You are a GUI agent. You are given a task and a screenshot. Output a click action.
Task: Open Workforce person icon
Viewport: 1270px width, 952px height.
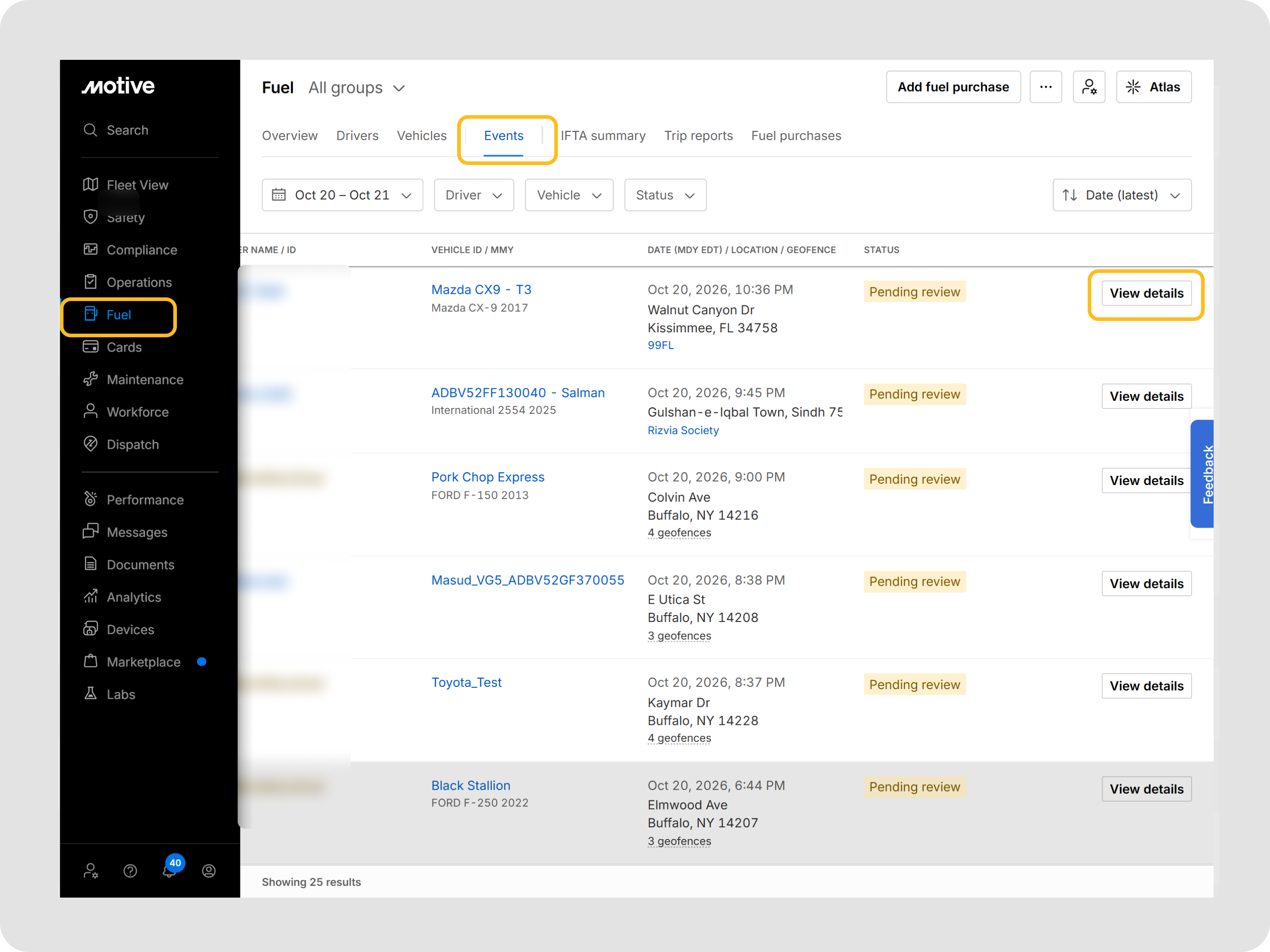(x=90, y=412)
